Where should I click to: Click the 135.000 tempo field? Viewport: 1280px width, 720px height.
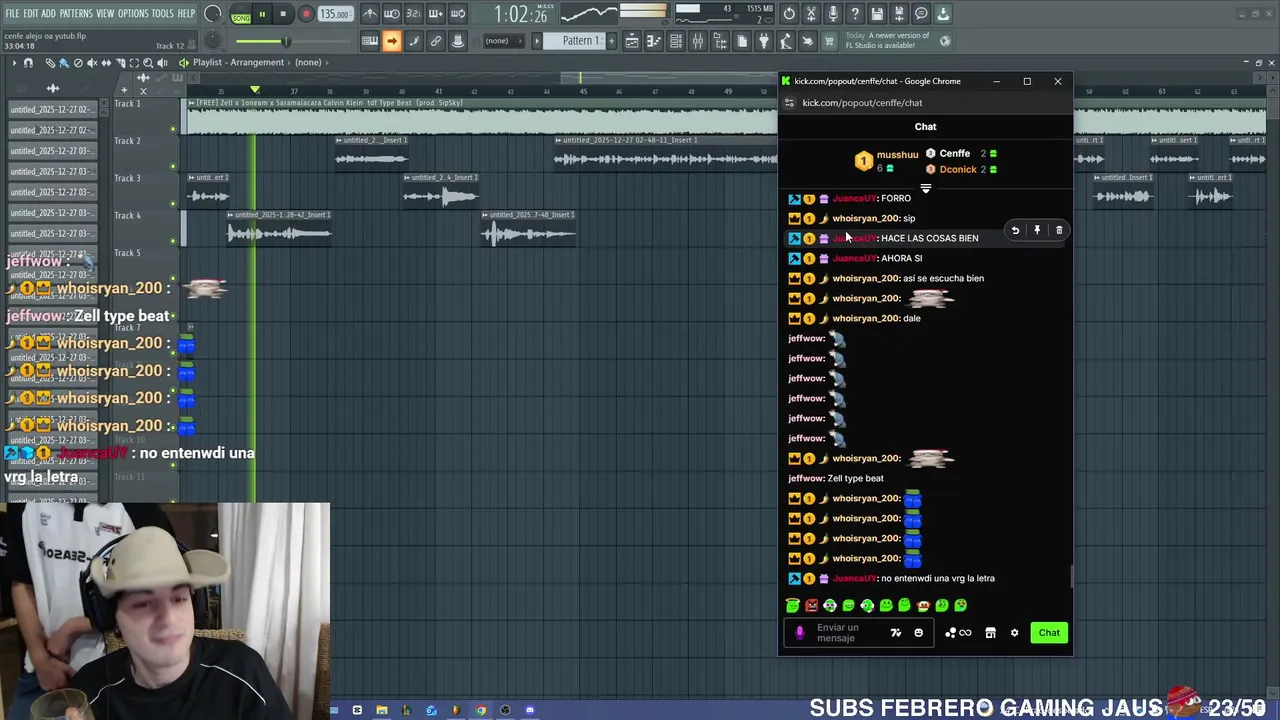(335, 14)
